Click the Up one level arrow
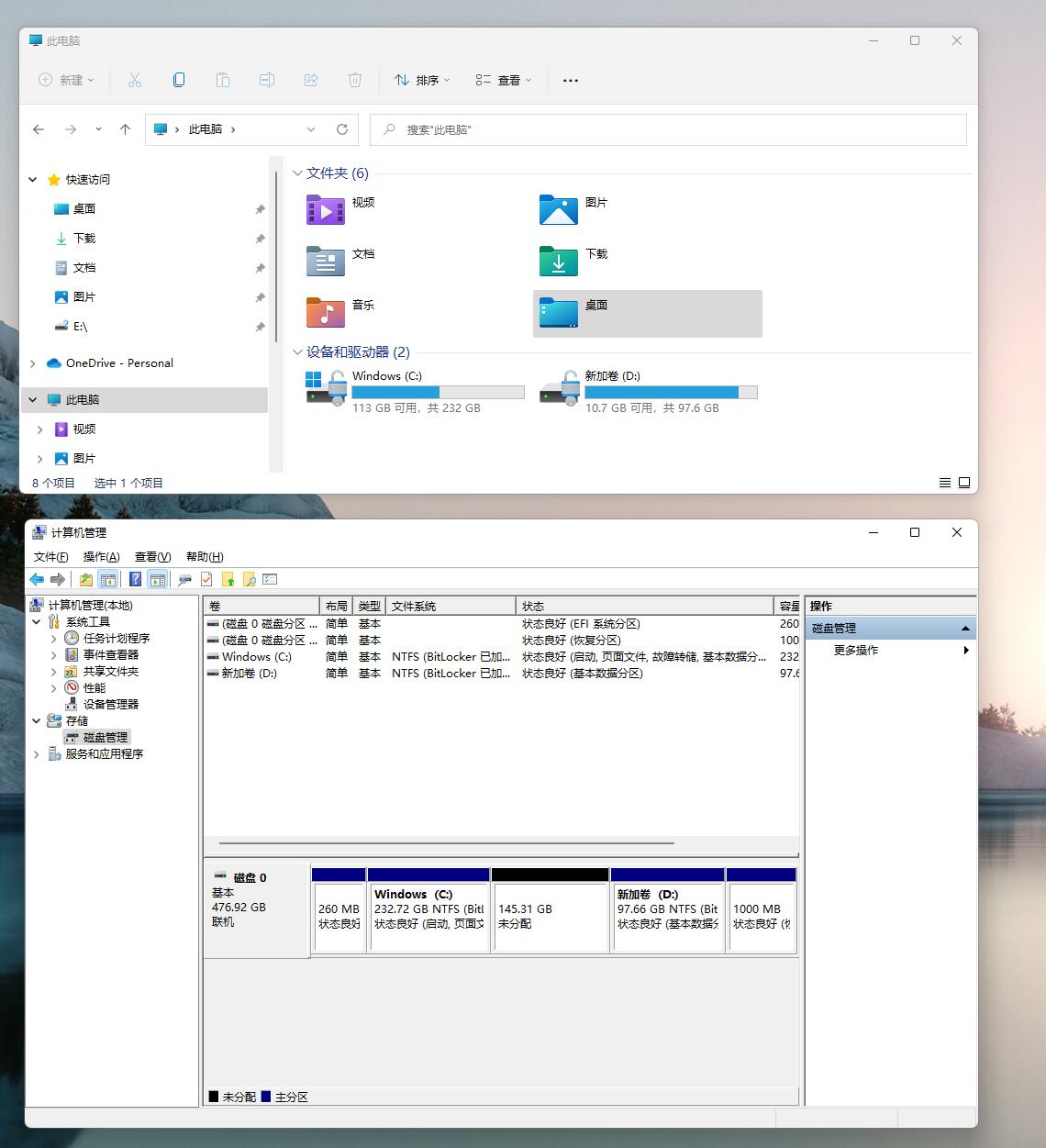Screen dimensions: 1046x1148 126,129
